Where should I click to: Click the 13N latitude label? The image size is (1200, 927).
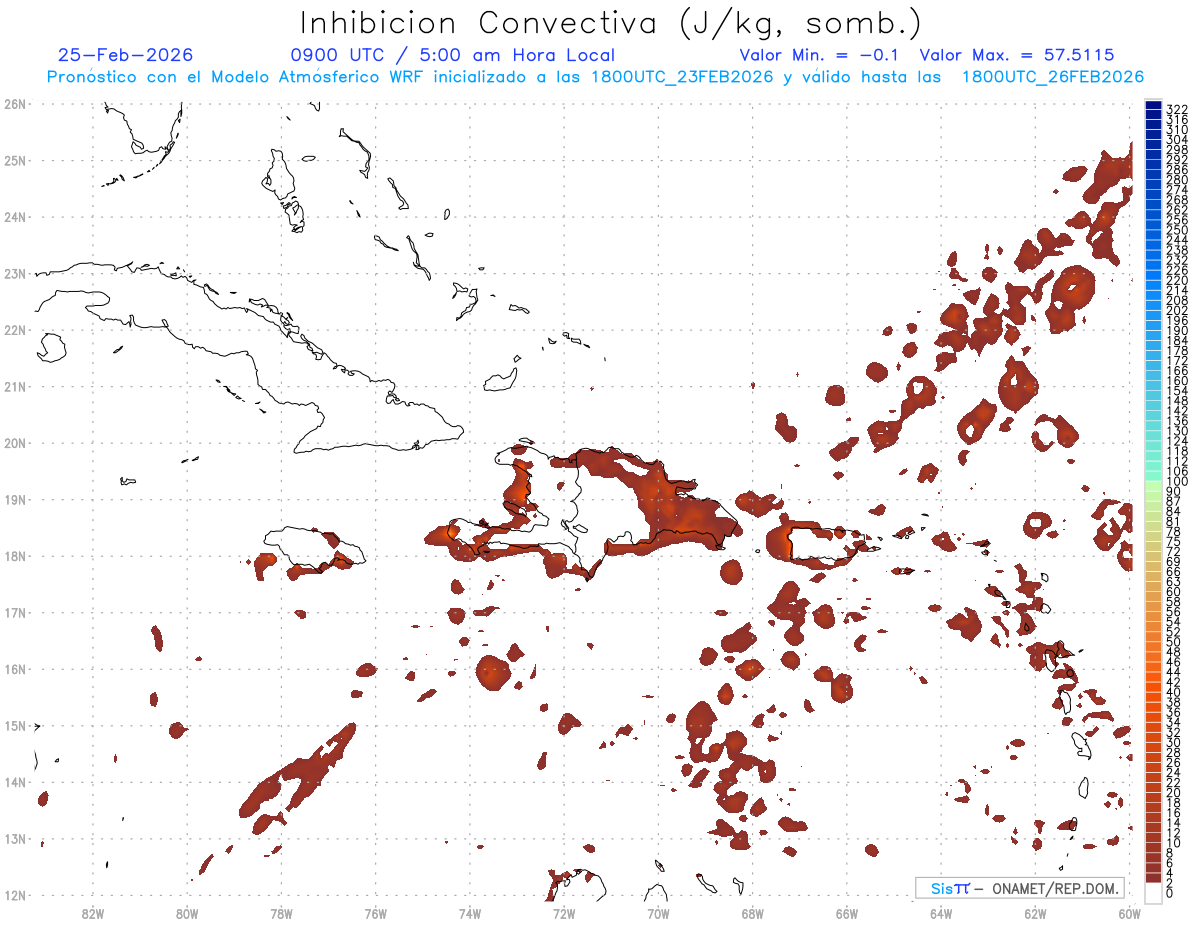click(x=14, y=838)
